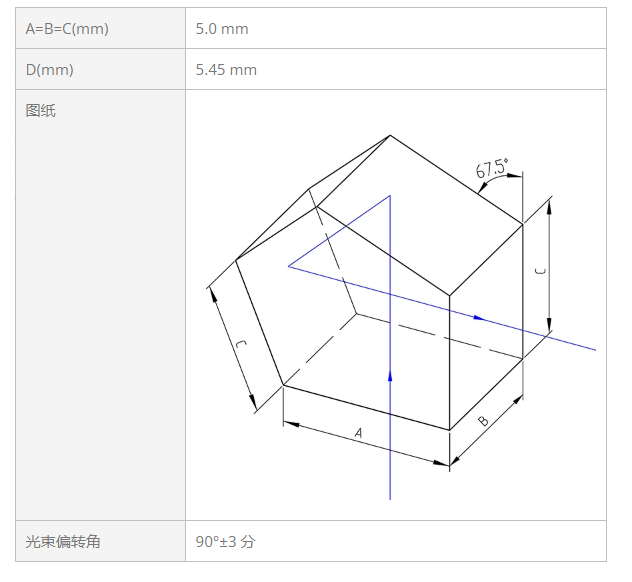Select the 90°±3 分 value
Screen dimensions: 632x582
pyautogui.click(x=225, y=541)
